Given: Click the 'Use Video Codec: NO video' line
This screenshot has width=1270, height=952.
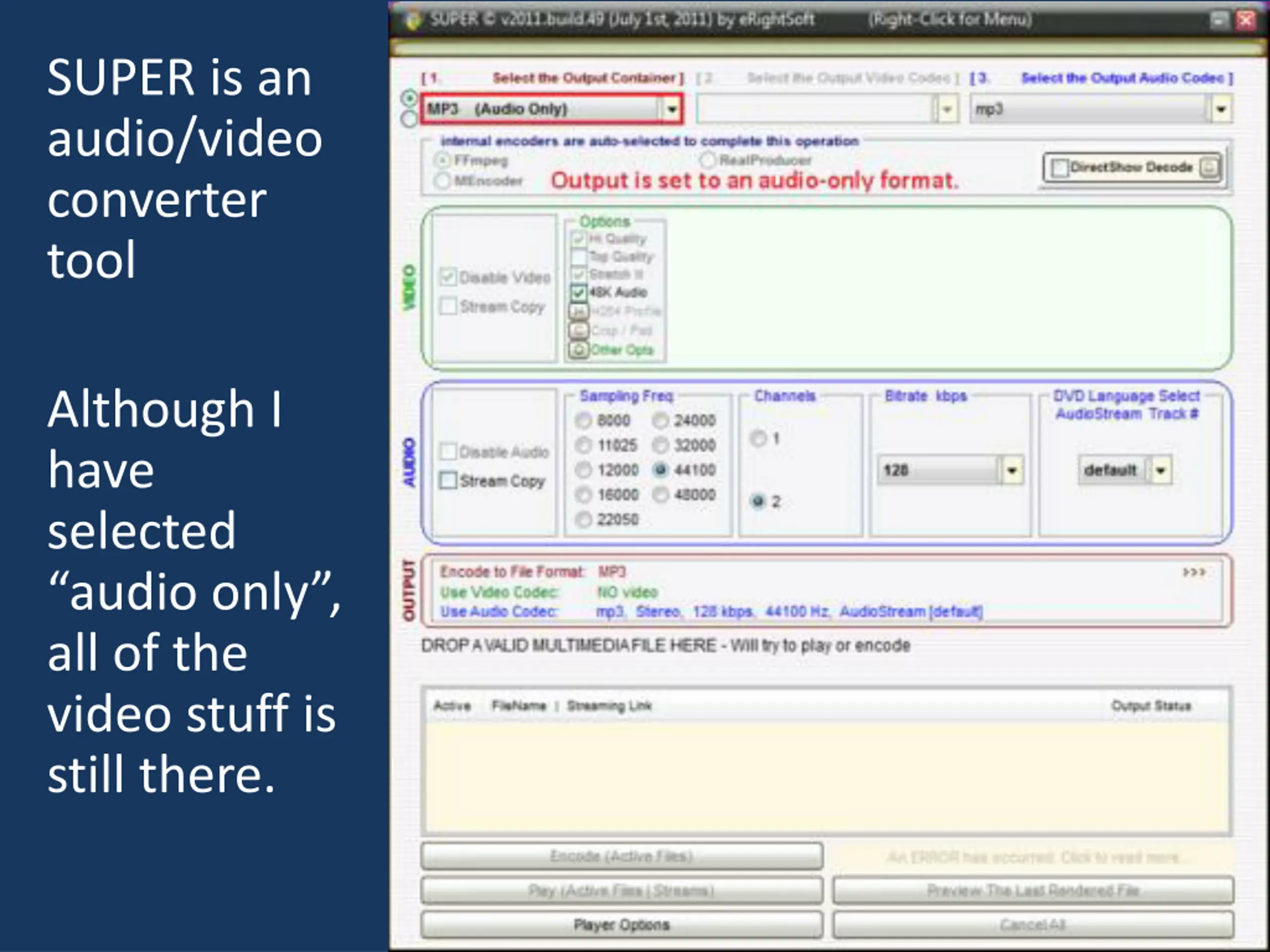Looking at the screenshot, I should click(x=549, y=592).
